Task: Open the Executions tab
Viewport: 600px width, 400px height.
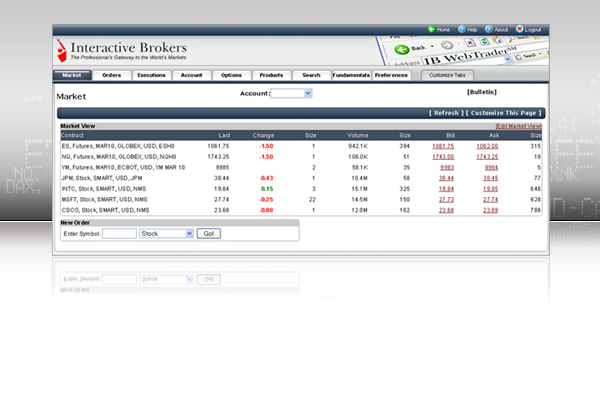Action: 152,75
